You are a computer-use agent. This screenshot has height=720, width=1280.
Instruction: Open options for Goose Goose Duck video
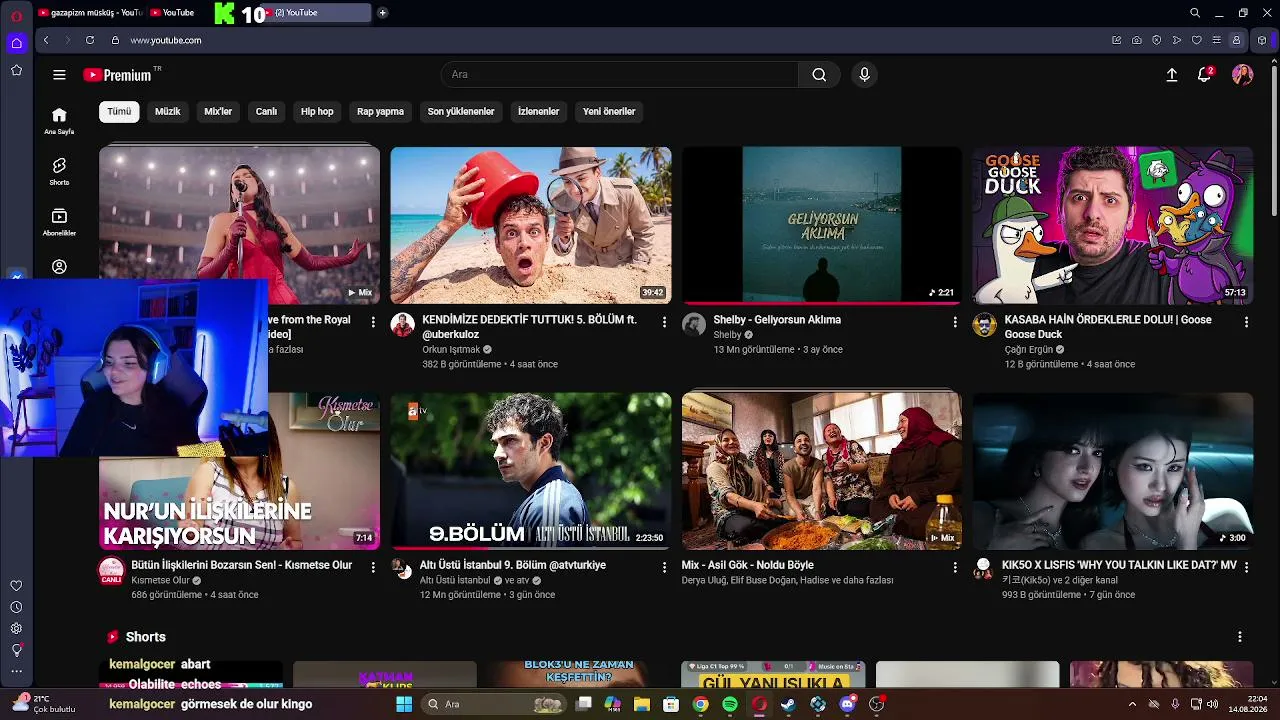[1246, 322]
